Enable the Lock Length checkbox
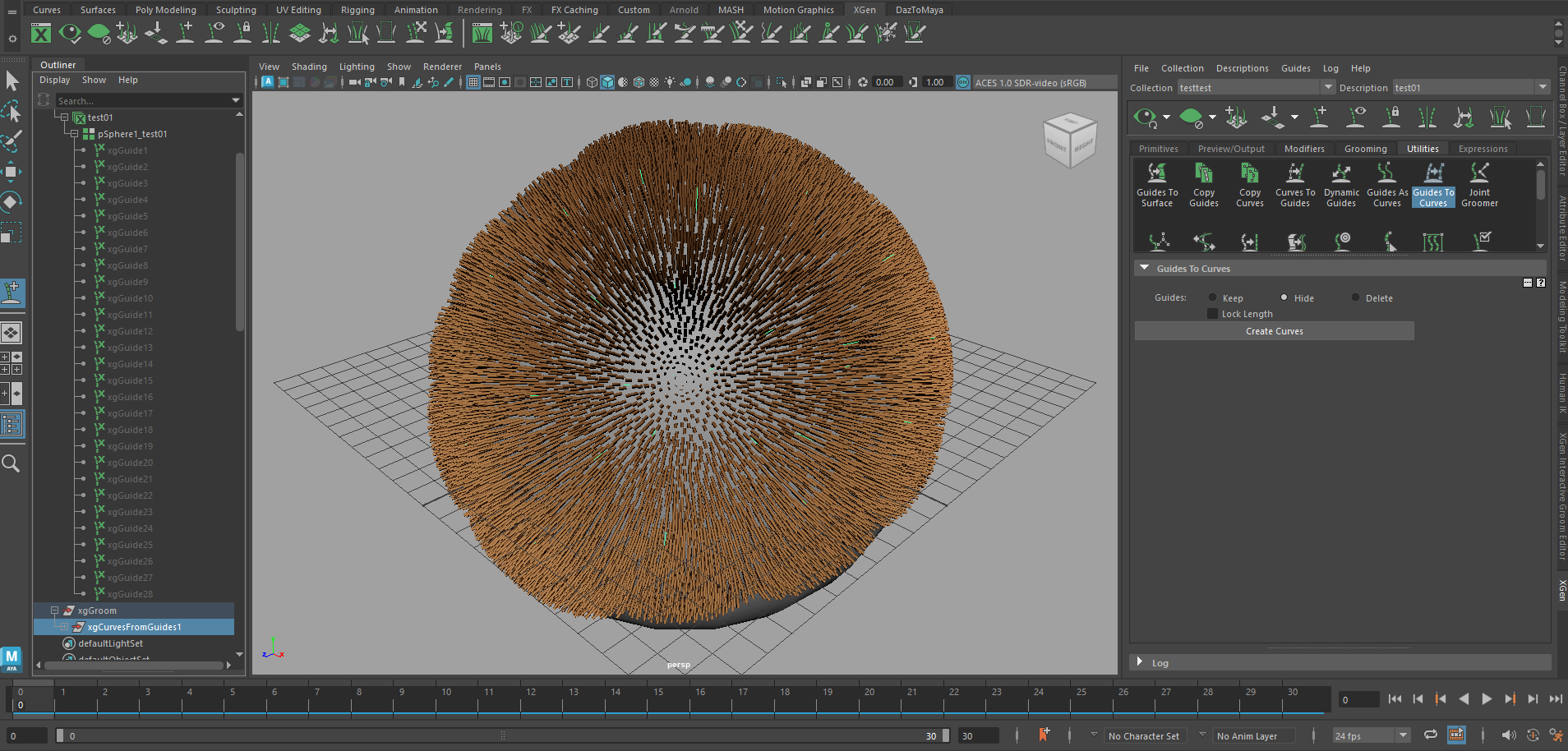Viewport: 1568px width, 751px height. [1212, 314]
